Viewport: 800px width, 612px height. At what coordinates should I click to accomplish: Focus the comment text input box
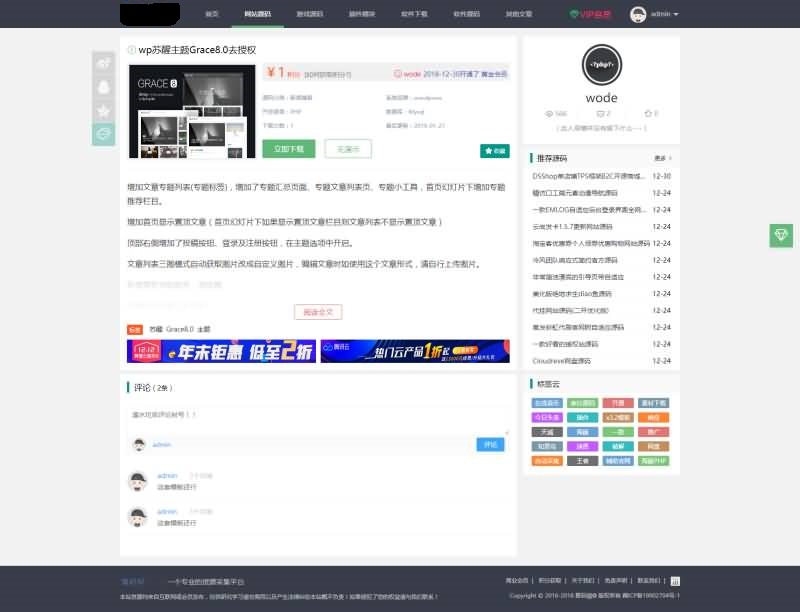point(317,419)
